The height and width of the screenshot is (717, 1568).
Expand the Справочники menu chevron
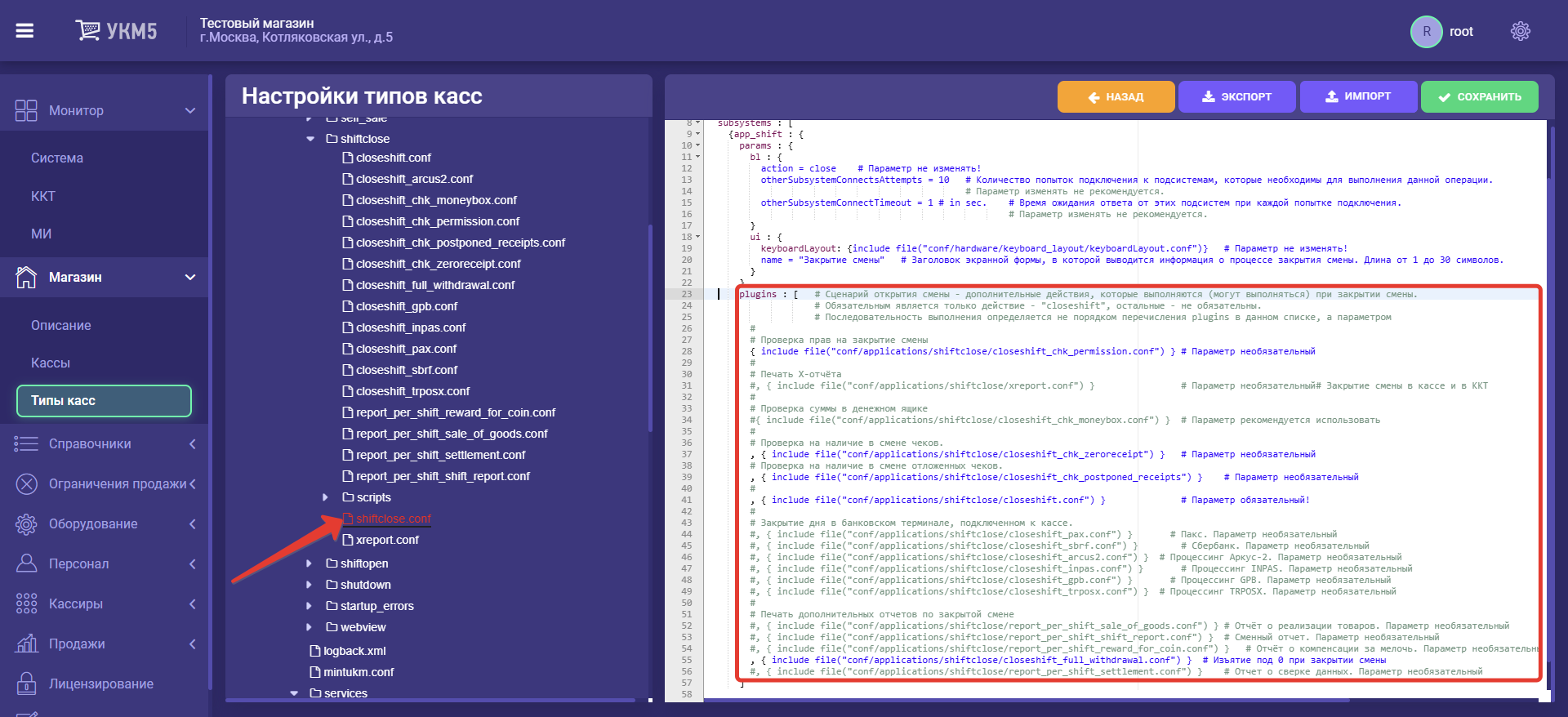[193, 443]
